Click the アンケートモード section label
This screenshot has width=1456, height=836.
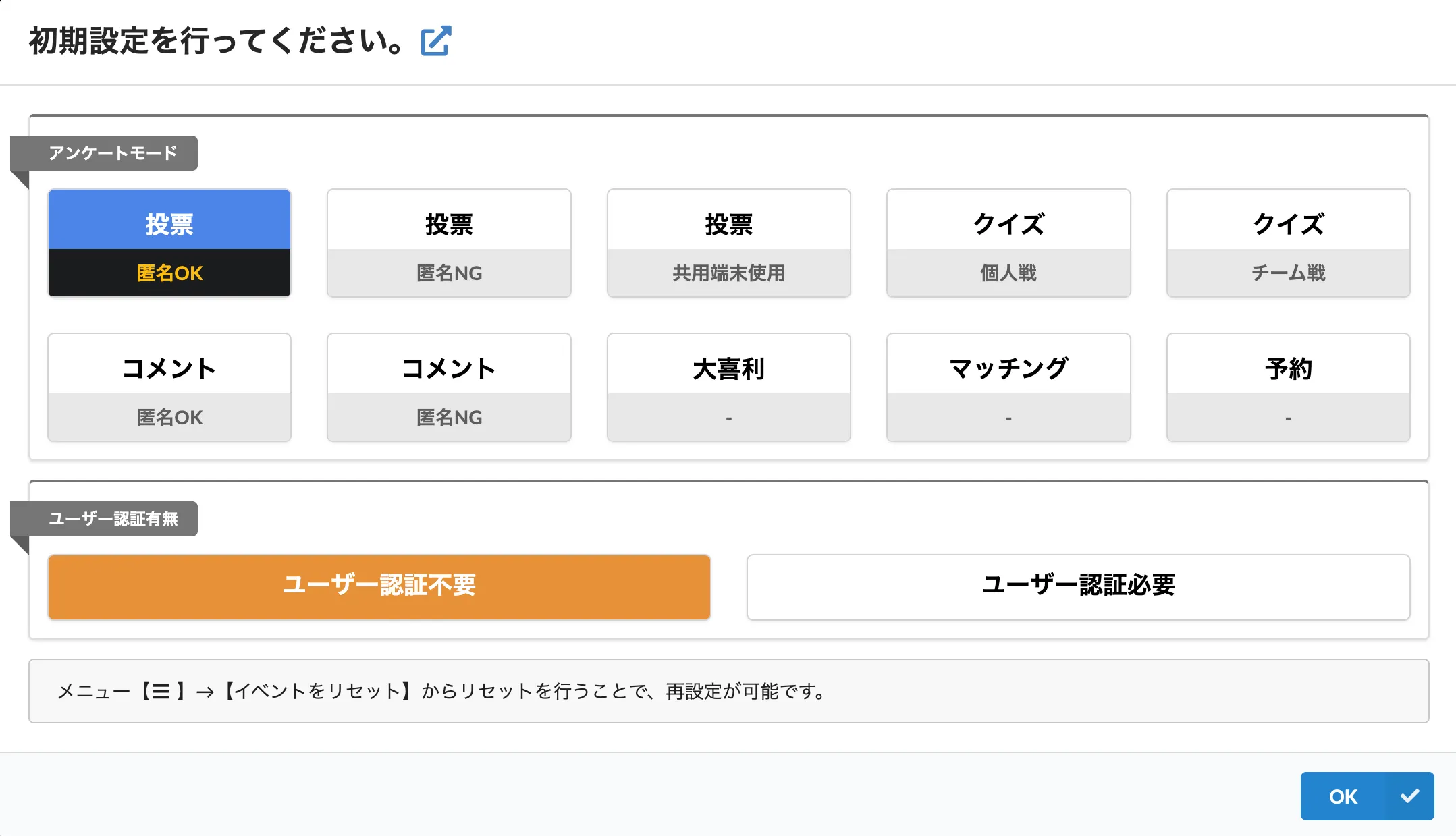tap(112, 152)
